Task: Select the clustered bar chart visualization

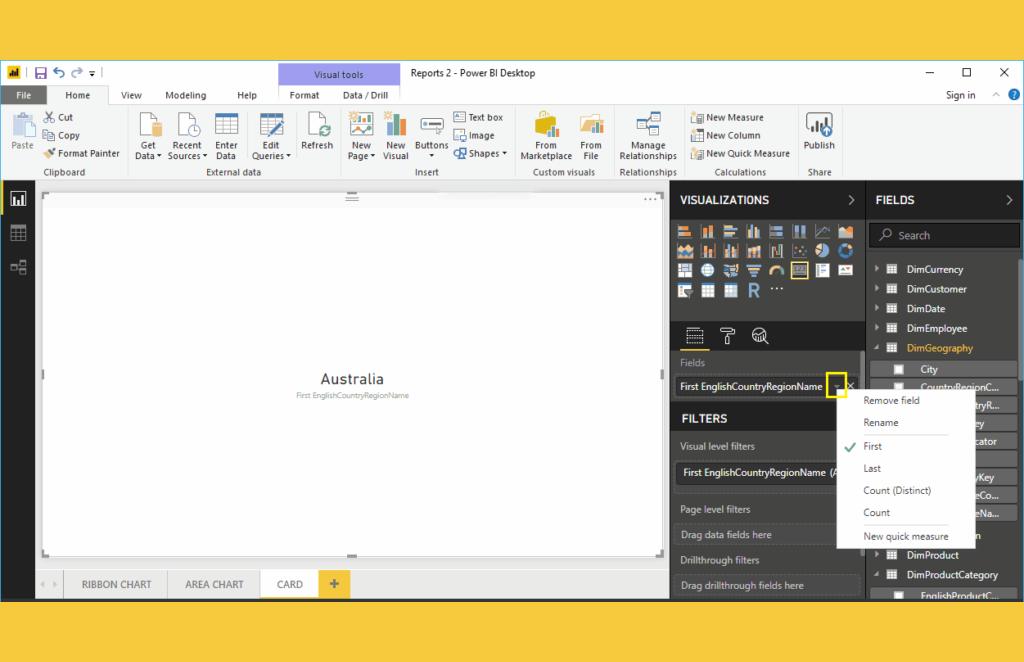Action: [x=730, y=231]
